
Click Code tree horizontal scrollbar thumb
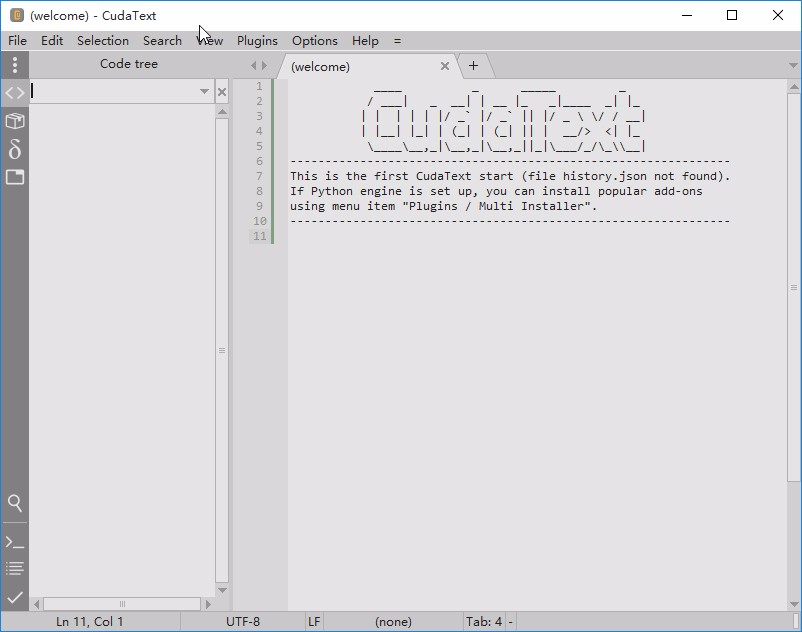click(x=122, y=604)
